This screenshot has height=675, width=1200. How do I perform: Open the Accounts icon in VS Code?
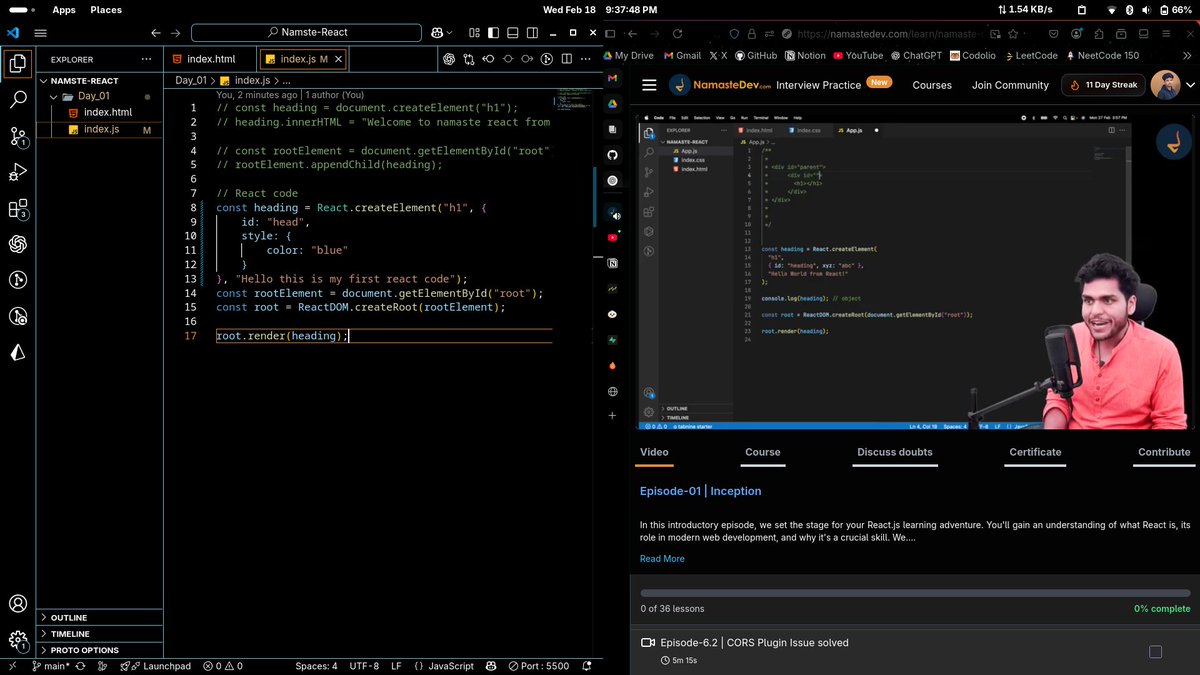pyautogui.click(x=18, y=604)
